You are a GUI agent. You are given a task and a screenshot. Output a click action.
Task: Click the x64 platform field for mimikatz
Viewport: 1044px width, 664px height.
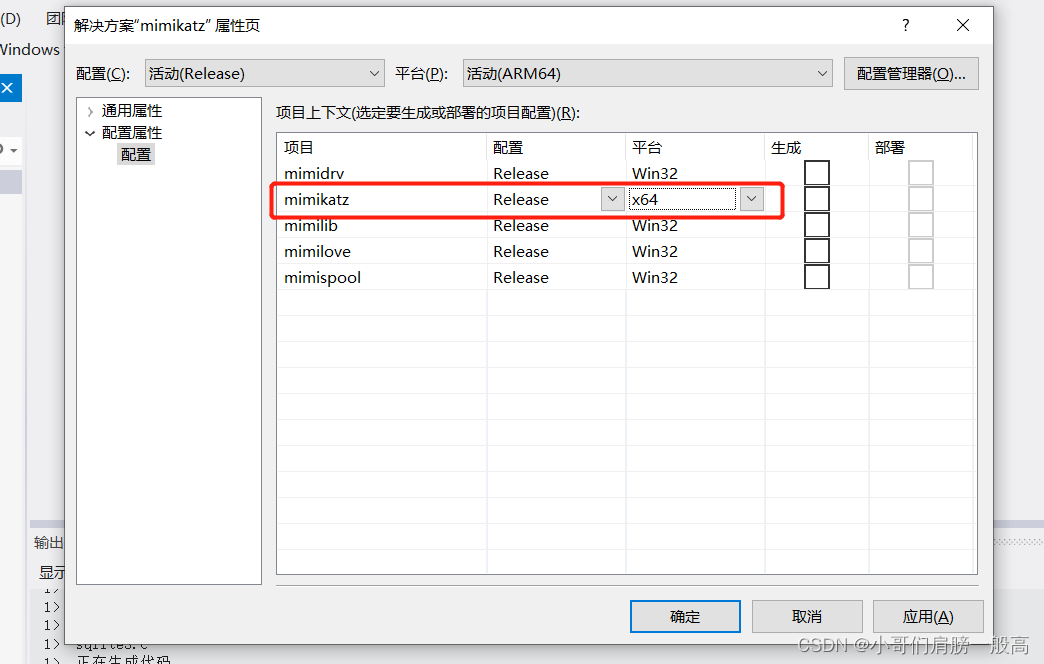(x=682, y=199)
